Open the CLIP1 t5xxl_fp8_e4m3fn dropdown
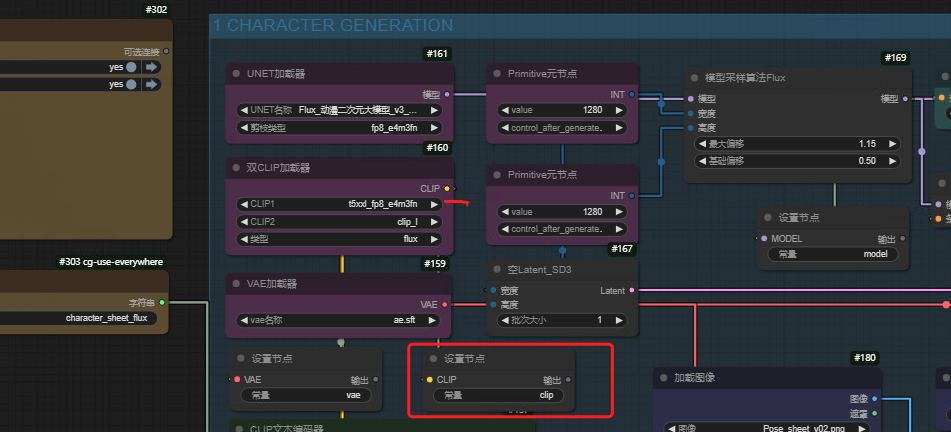Screen dimensions: 951x432 (x=339, y=204)
